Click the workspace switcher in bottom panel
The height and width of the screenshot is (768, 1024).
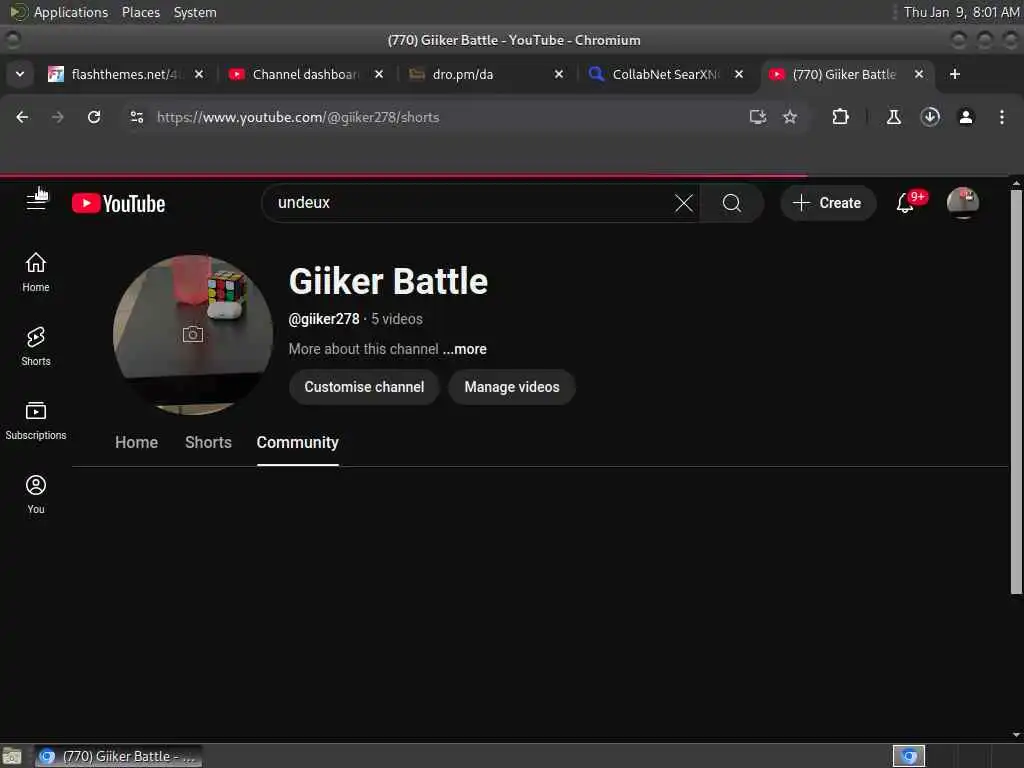(x=909, y=756)
